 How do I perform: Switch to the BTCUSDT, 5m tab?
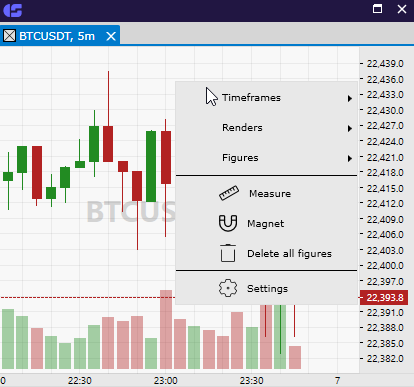[57, 36]
